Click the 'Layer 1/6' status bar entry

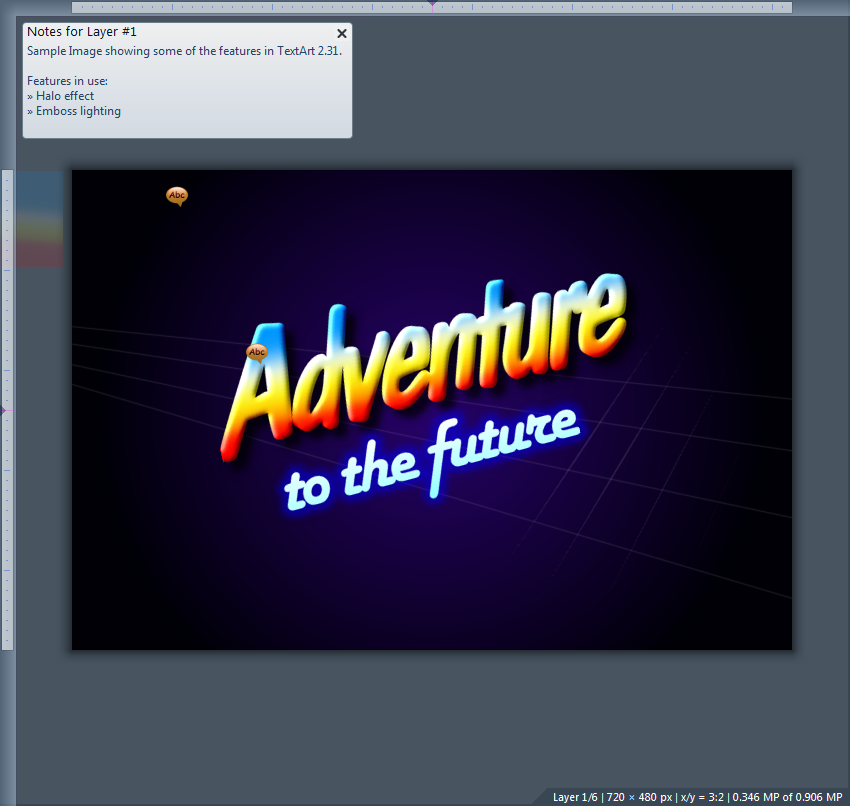[575, 797]
